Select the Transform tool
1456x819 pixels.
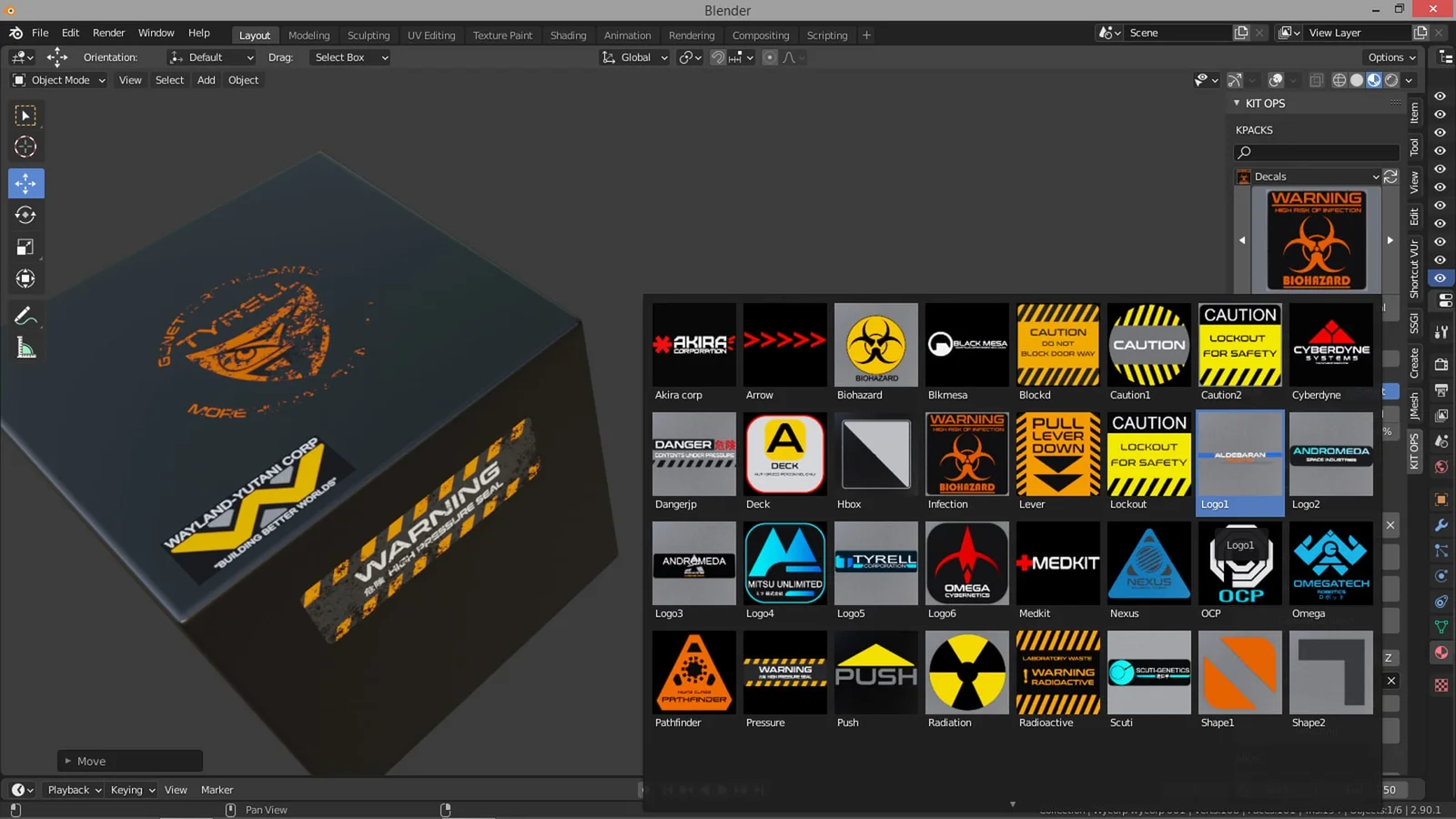tap(25, 278)
